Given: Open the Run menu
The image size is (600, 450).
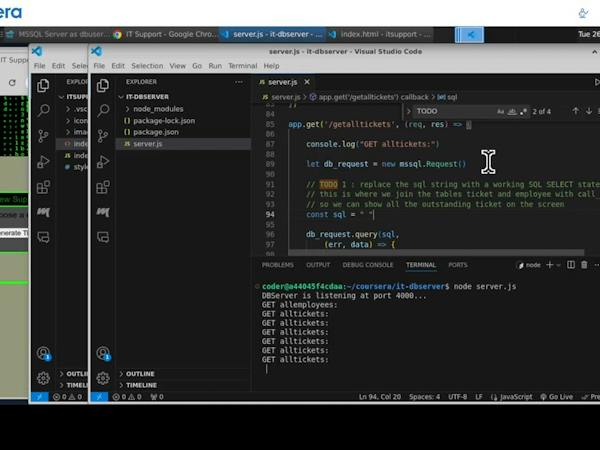Looking at the screenshot, I should click(x=215, y=66).
